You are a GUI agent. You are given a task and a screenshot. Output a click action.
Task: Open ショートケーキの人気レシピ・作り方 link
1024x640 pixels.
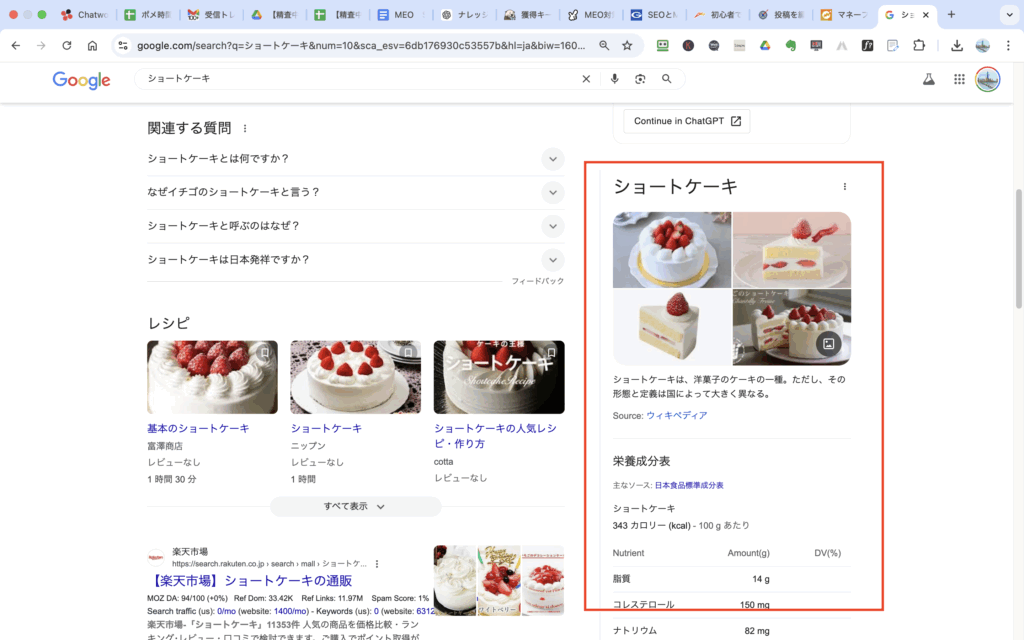click(x=496, y=436)
